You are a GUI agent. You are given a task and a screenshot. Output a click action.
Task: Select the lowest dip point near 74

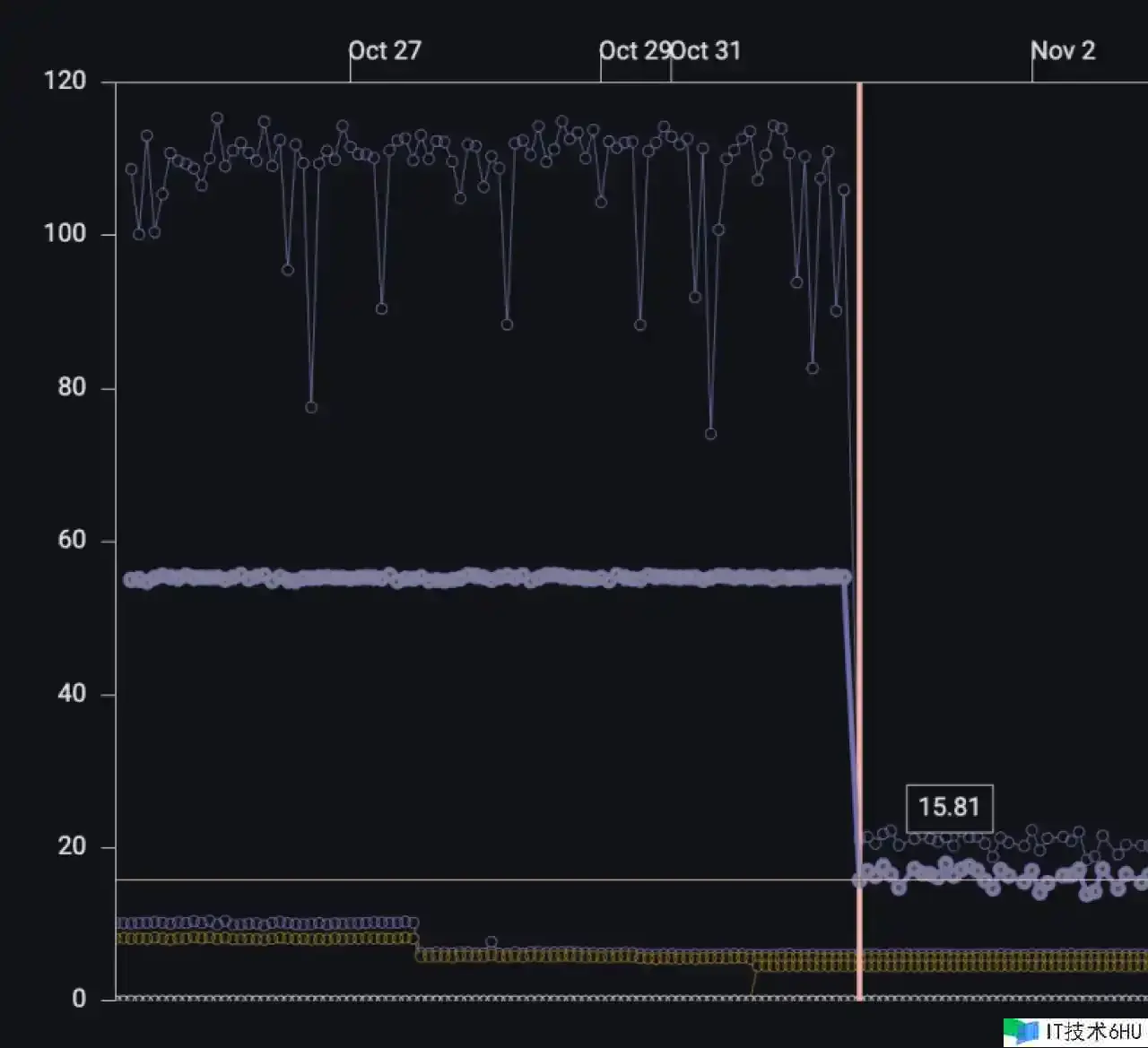pyautogui.click(x=710, y=434)
